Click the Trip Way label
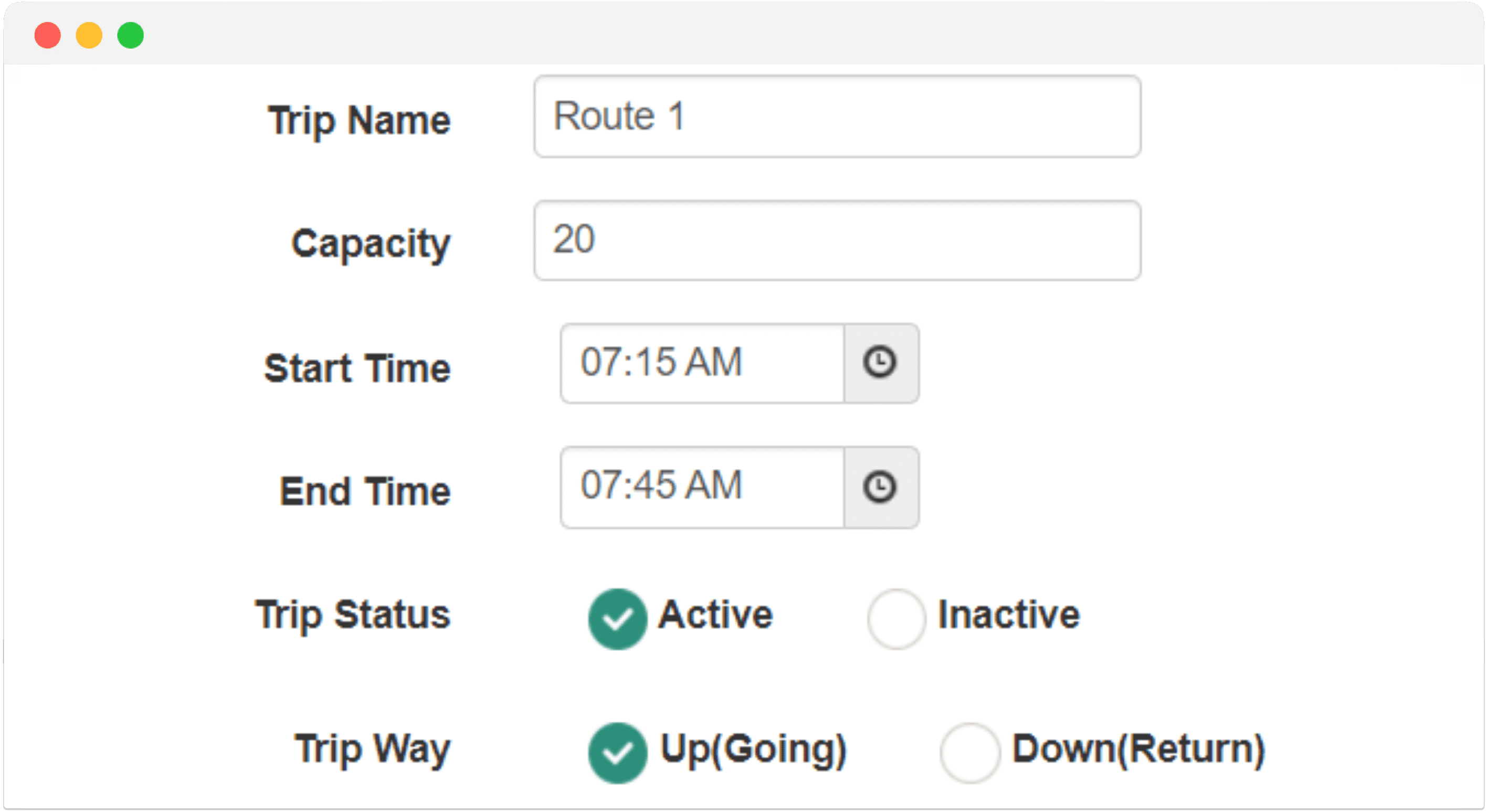Viewport: 1486px width, 812px height. [x=373, y=750]
